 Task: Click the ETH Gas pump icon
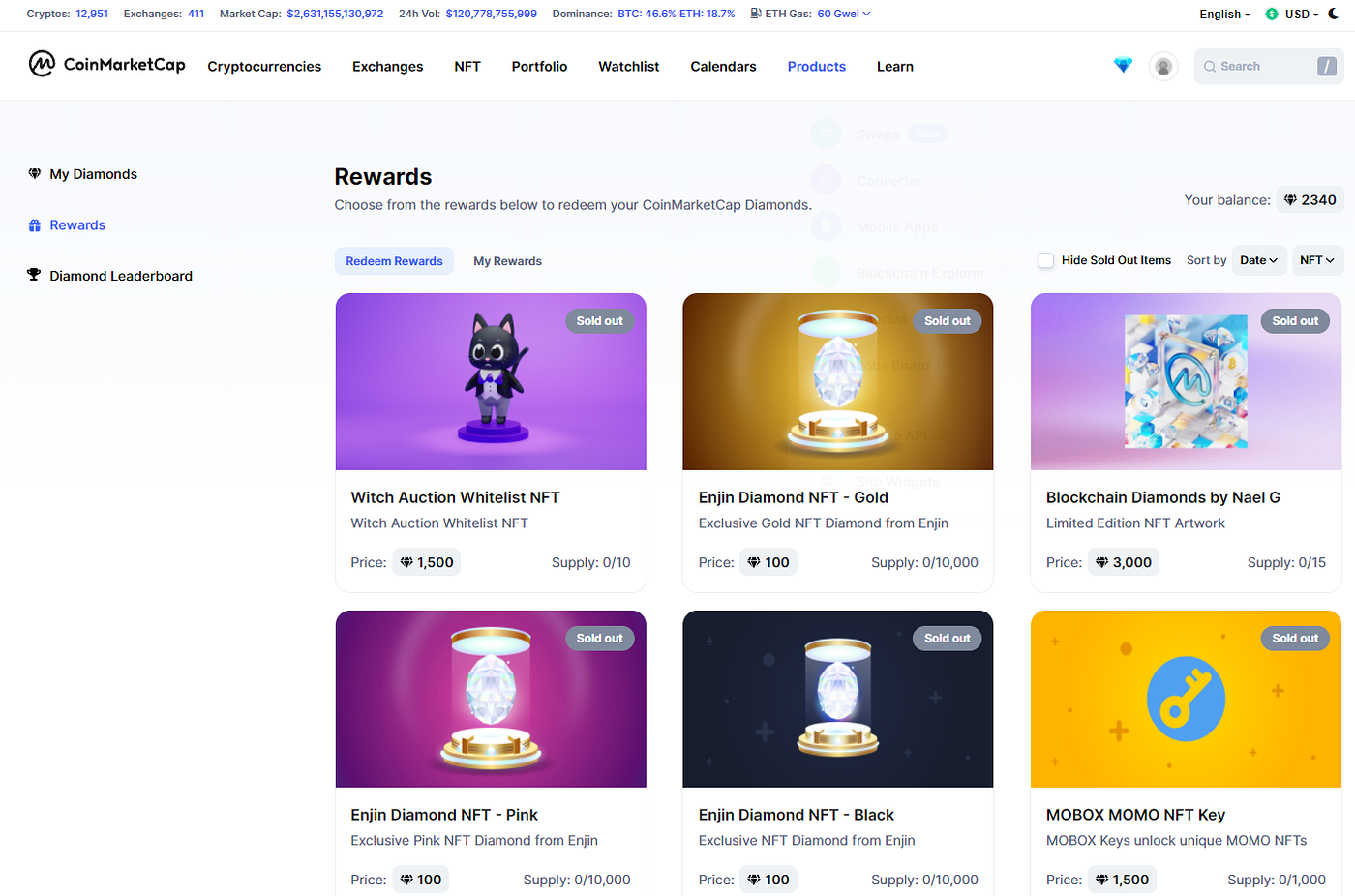click(756, 14)
